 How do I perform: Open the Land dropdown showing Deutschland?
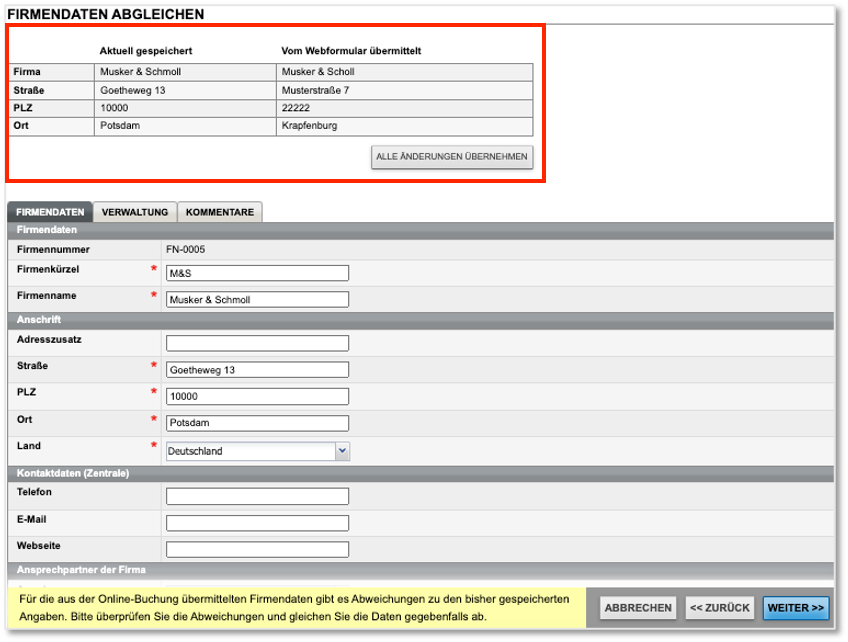click(258, 451)
